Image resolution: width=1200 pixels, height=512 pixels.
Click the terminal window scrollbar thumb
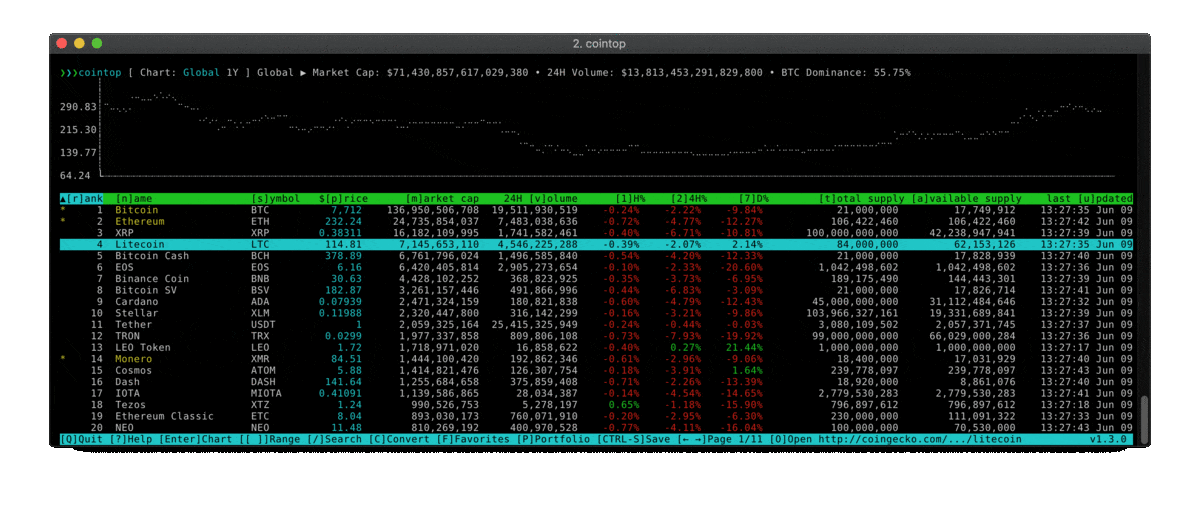tap(1144, 418)
